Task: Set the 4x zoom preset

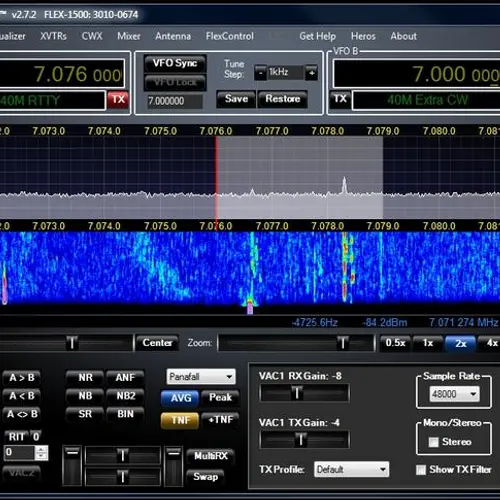Action: pyautogui.click(x=490, y=343)
